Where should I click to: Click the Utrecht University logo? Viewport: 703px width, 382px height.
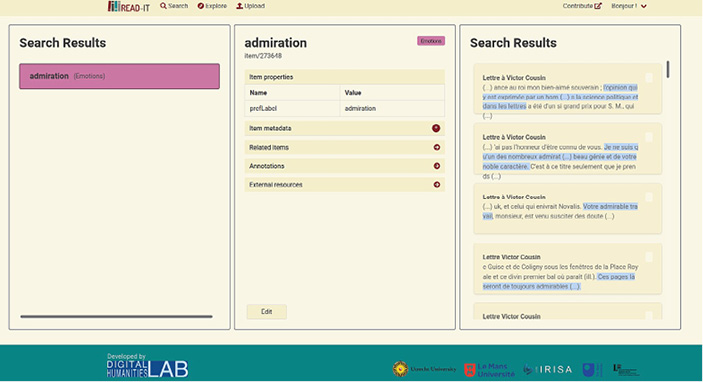tap(424, 369)
